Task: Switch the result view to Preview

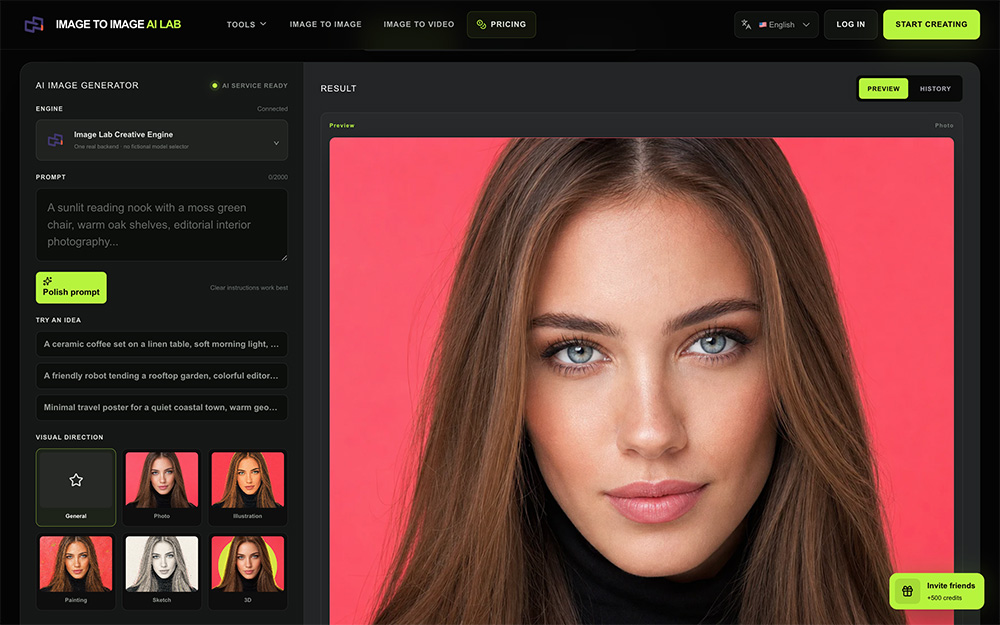Action: click(x=883, y=89)
